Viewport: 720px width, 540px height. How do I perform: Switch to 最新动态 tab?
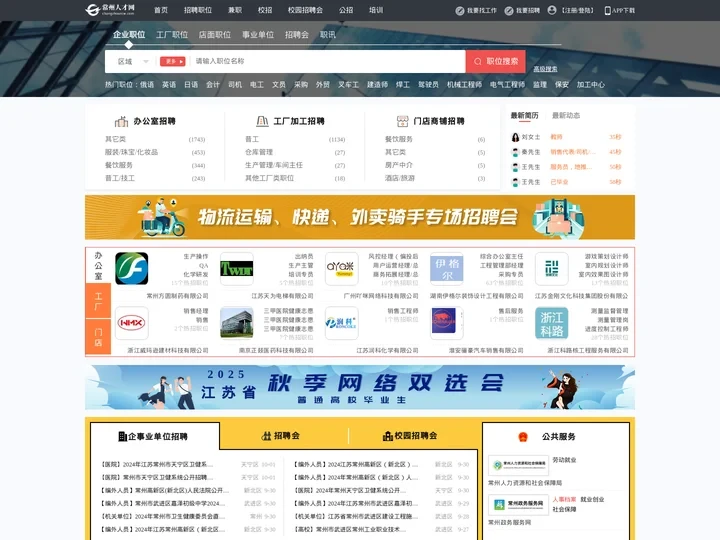click(566, 115)
